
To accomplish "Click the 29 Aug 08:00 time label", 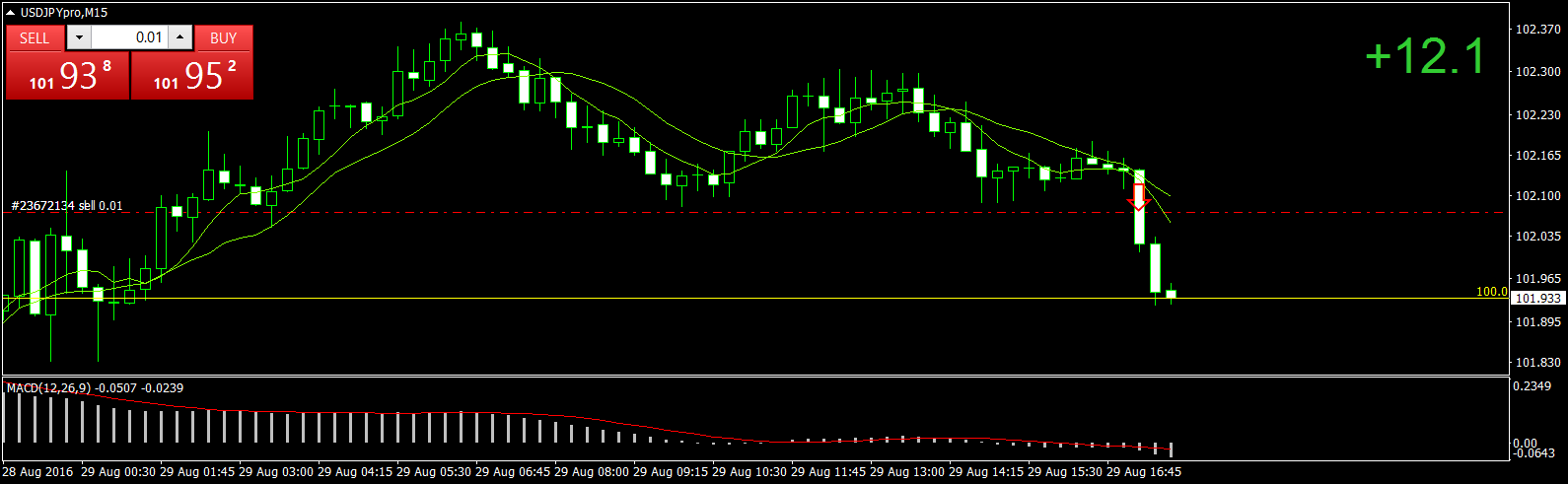I will coord(592,472).
